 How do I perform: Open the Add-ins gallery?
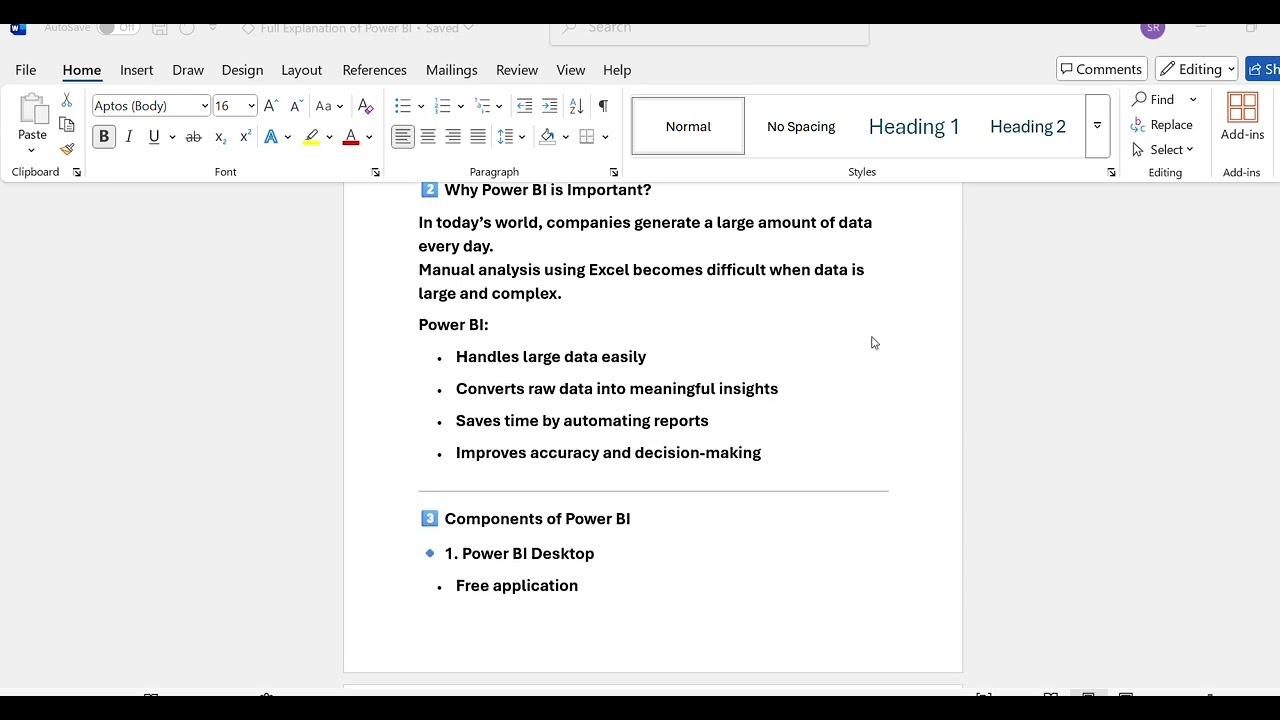coord(1242,117)
